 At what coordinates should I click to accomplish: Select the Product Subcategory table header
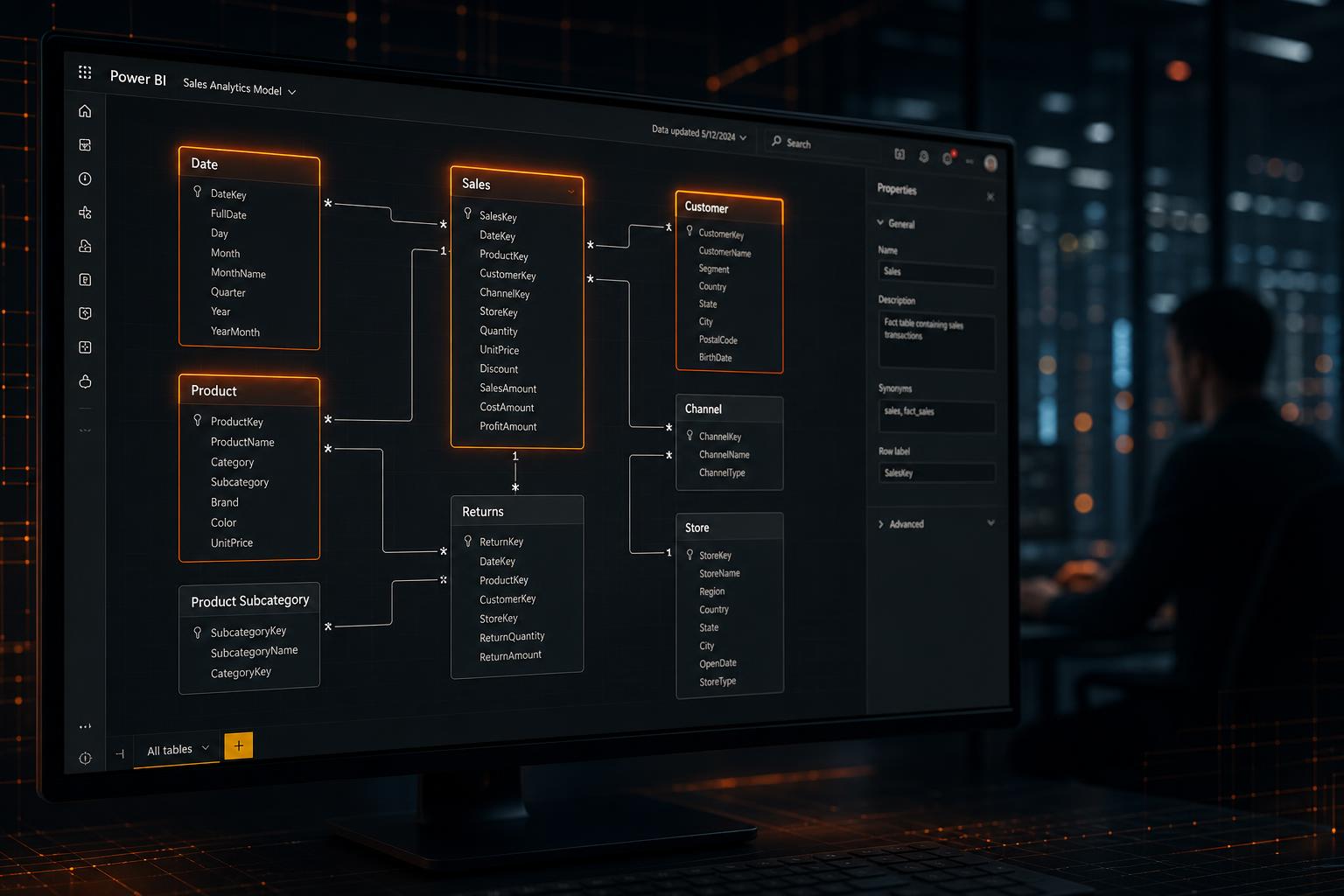249,601
